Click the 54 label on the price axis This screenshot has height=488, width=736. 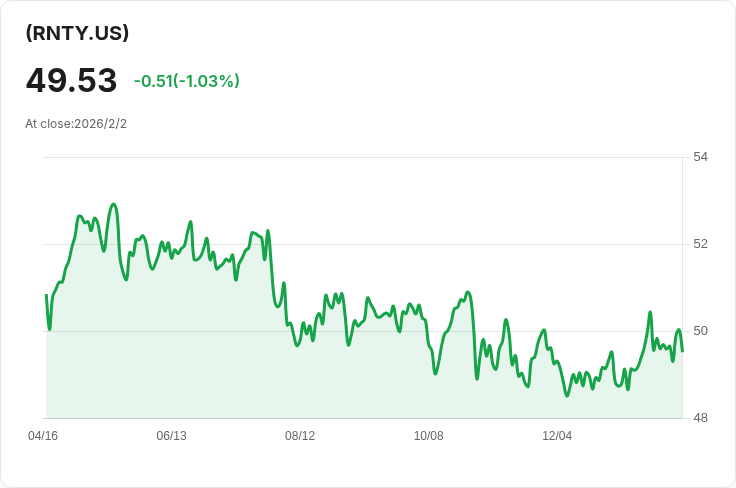click(700, 157)
